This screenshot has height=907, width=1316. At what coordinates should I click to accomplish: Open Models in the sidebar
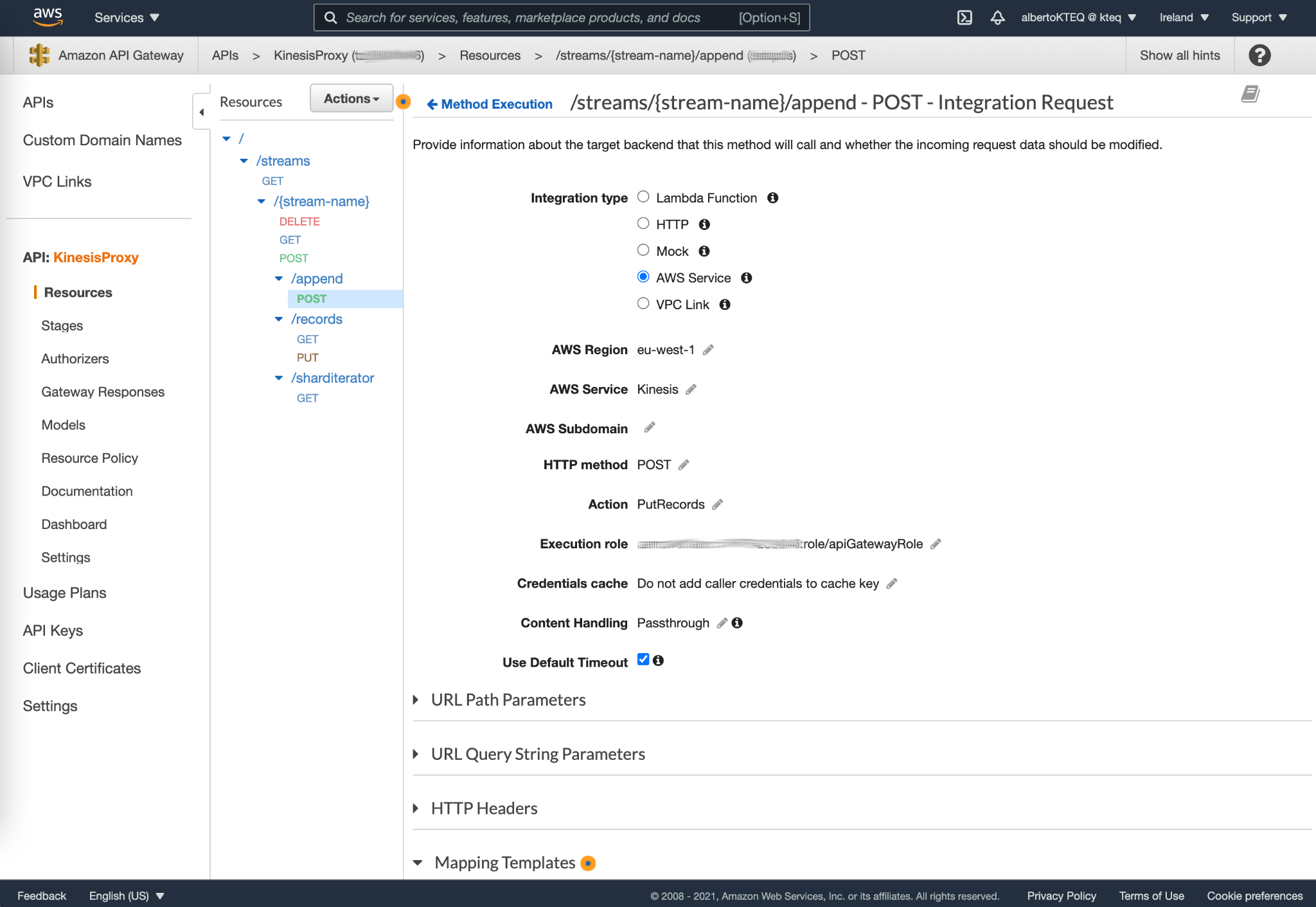pos(64,425)
